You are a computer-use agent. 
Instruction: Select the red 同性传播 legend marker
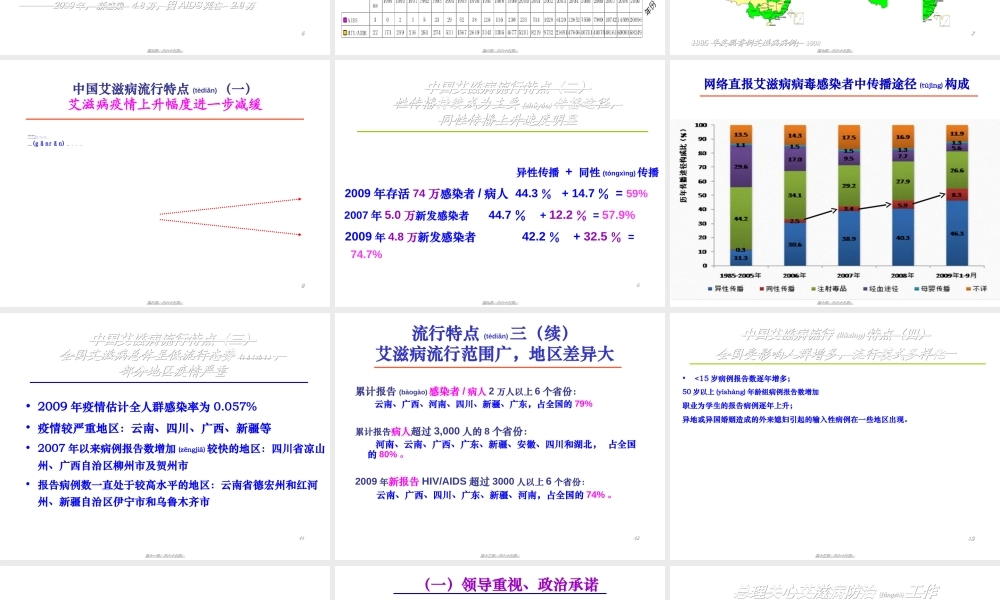click(x=761, y=288)
